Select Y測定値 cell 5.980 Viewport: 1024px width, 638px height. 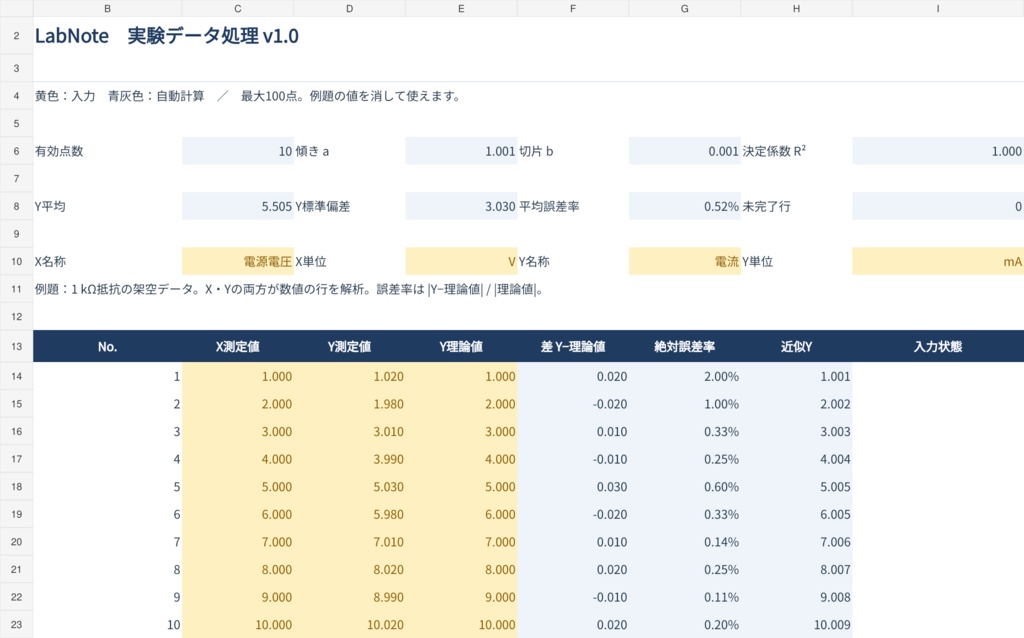click(349, 514)
